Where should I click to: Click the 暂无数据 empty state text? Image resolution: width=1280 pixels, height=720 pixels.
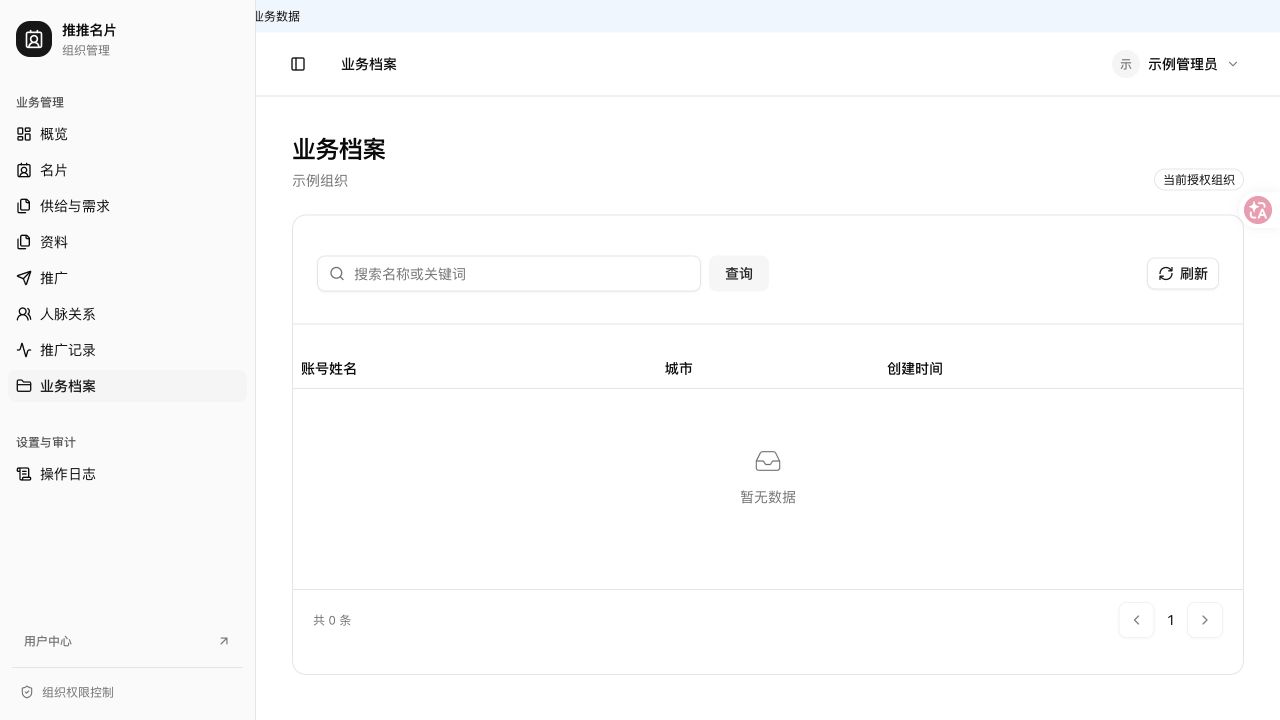pyautogui.click(x=768, y=497)
